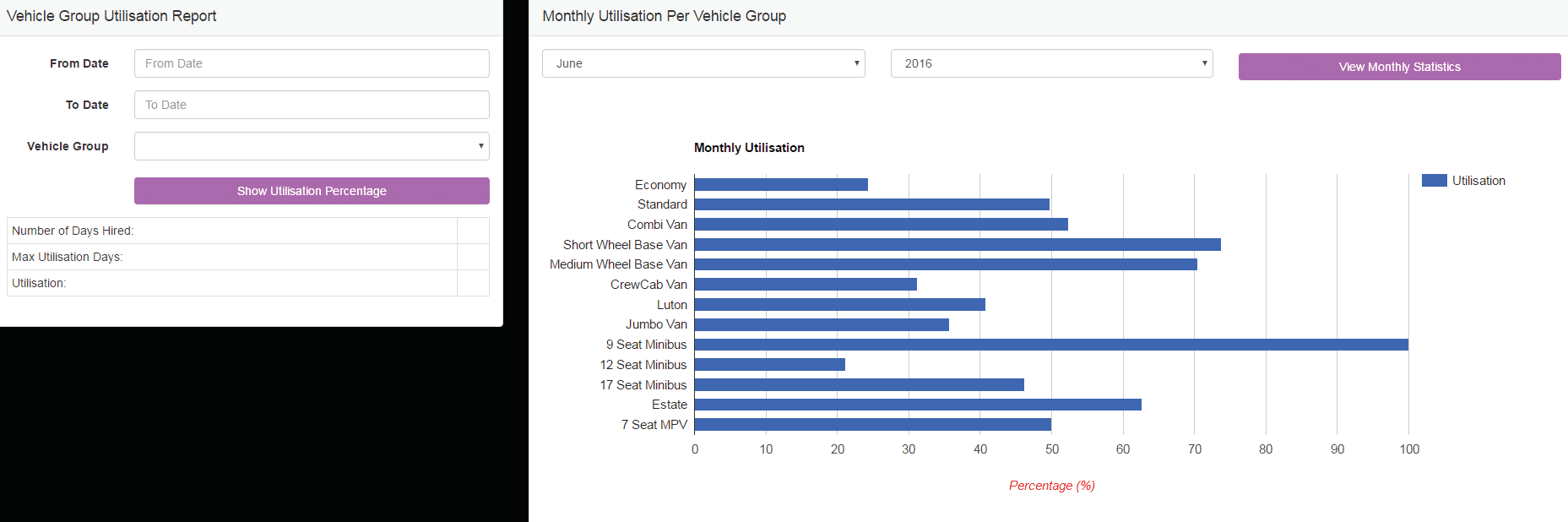This screenshot has height=522, width=1568.
Task: Open the Vehicle Group dropdown
Action: tap(311, 146)
